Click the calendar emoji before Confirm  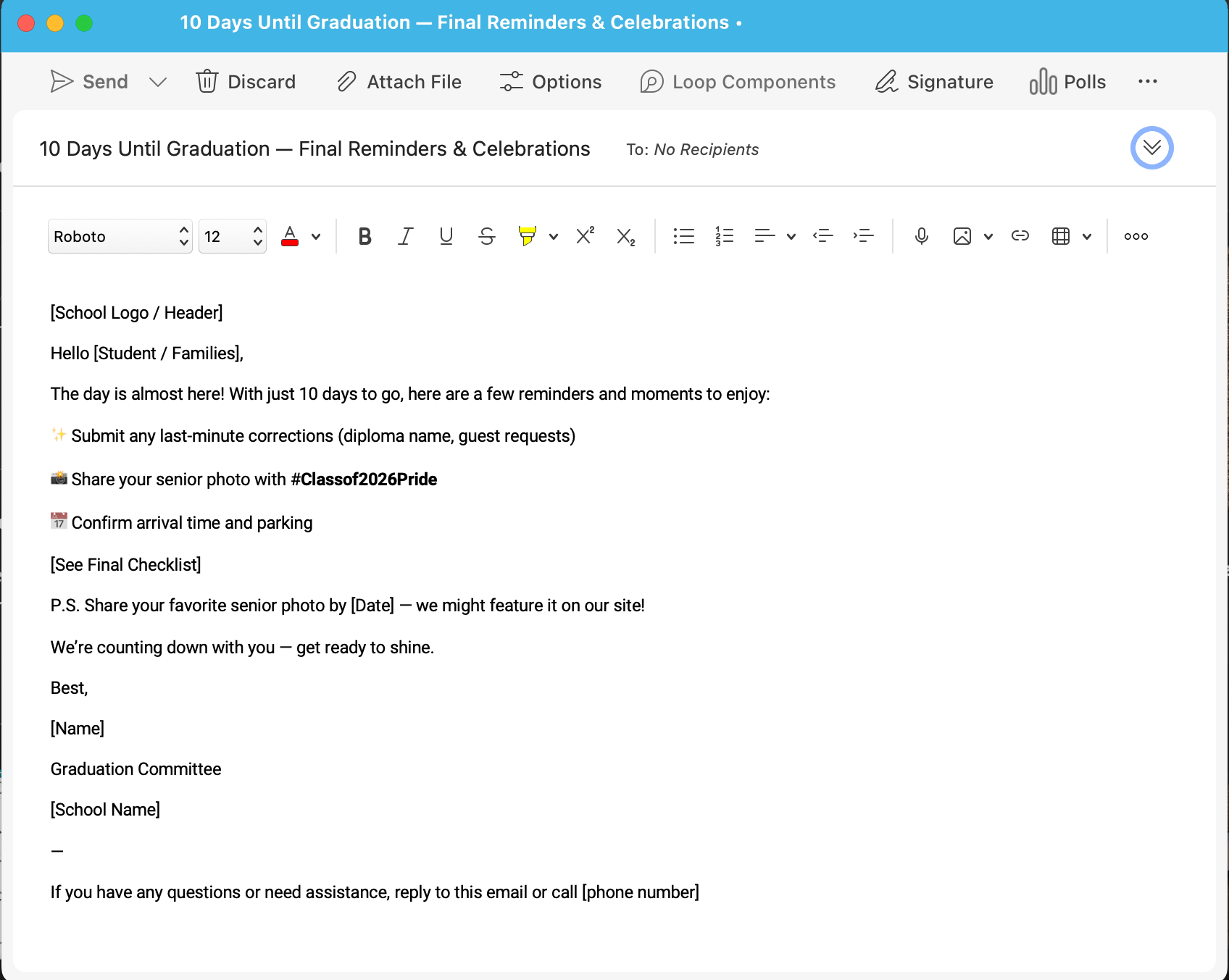(x=59, y=521)
